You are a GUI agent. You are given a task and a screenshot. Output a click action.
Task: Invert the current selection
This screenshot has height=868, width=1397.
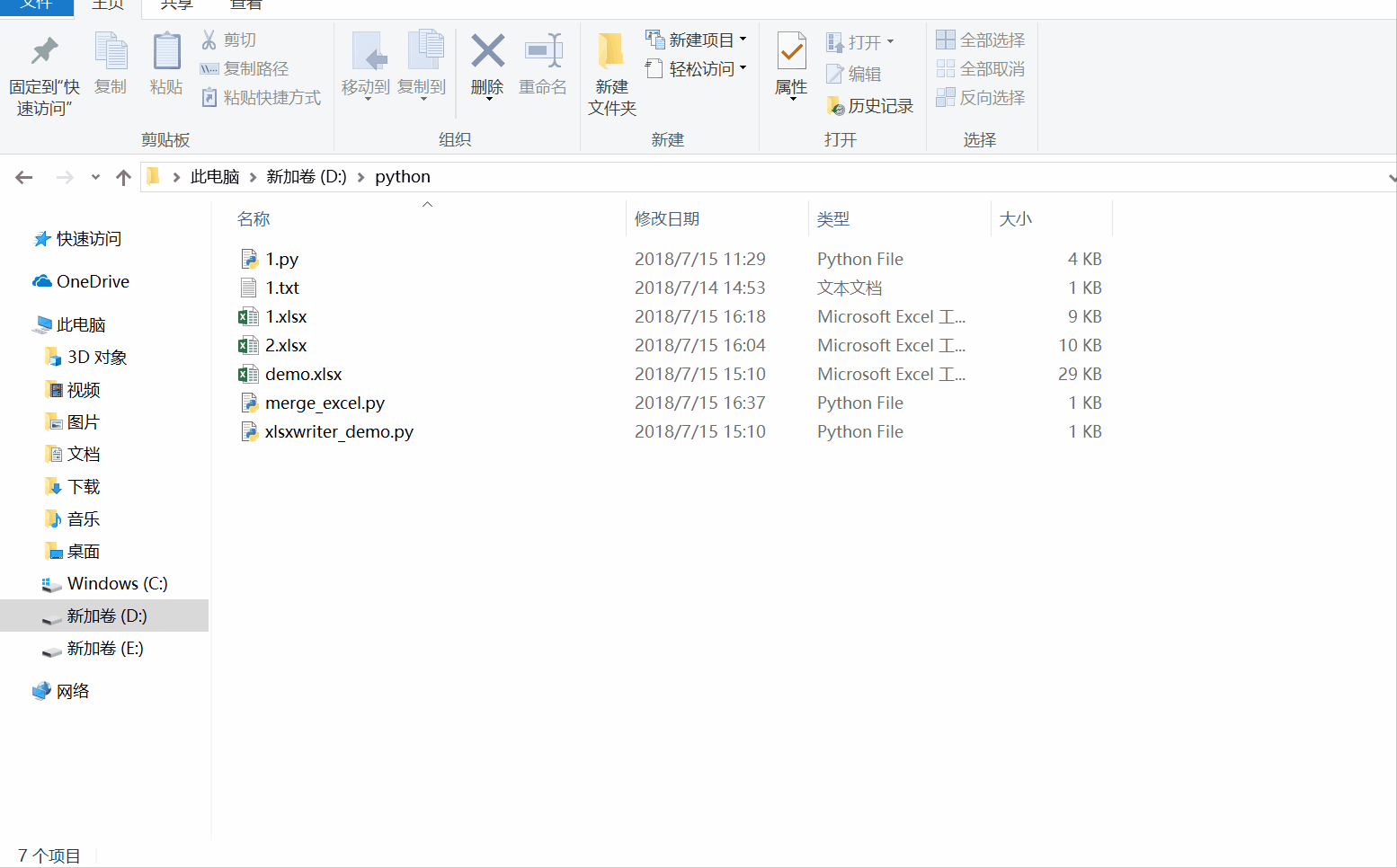pos(980,98)
